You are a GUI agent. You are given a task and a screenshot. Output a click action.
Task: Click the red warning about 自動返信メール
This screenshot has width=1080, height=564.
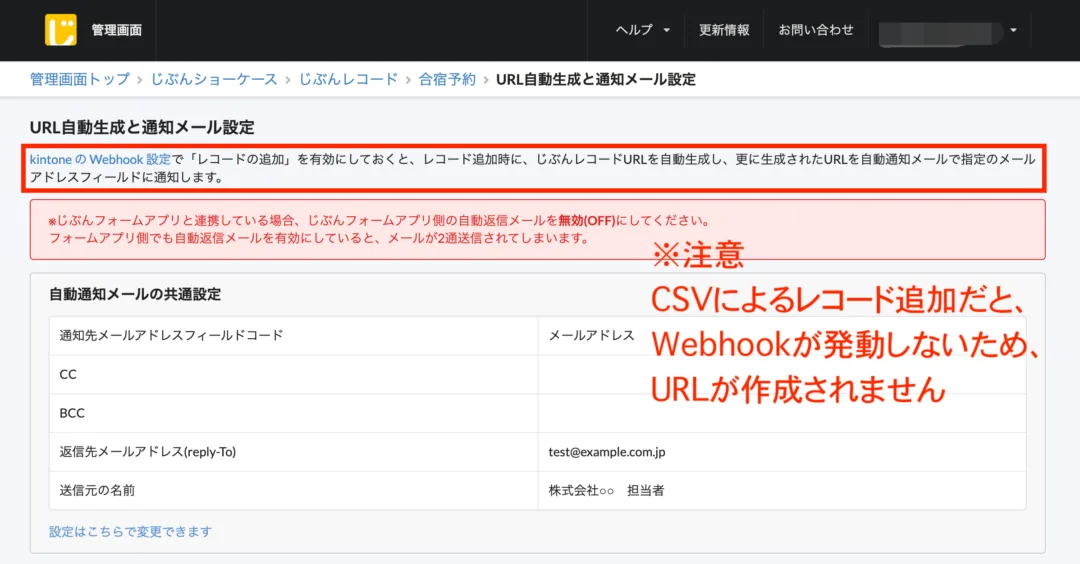537,229
